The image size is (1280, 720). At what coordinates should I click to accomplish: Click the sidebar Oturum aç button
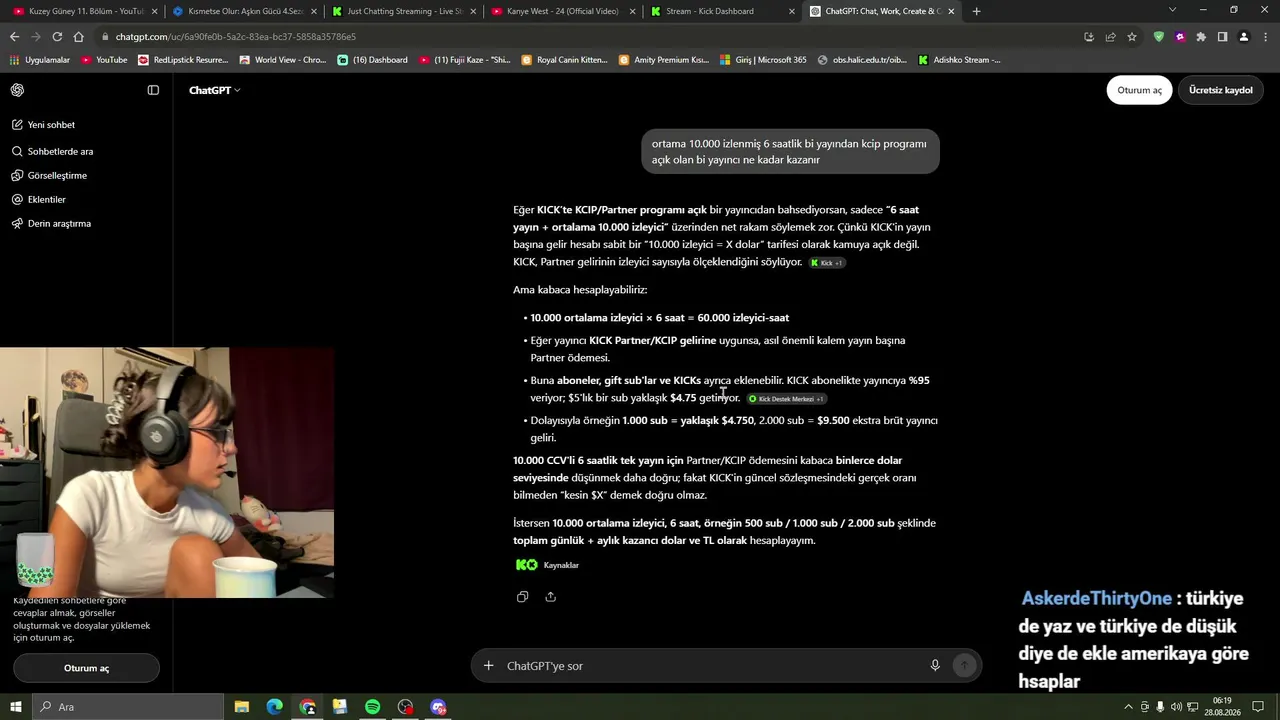(86, 668)
